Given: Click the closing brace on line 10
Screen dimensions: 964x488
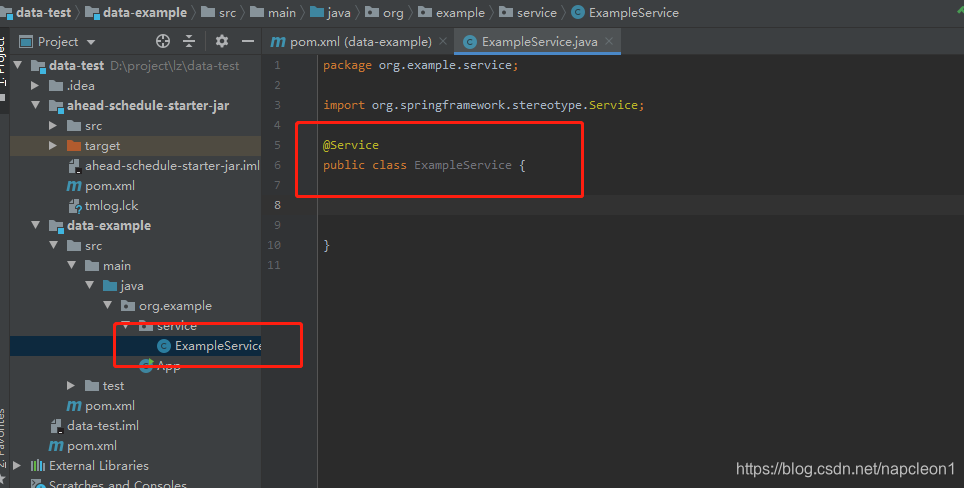Looking at the screenshot, I should [326, 245].
